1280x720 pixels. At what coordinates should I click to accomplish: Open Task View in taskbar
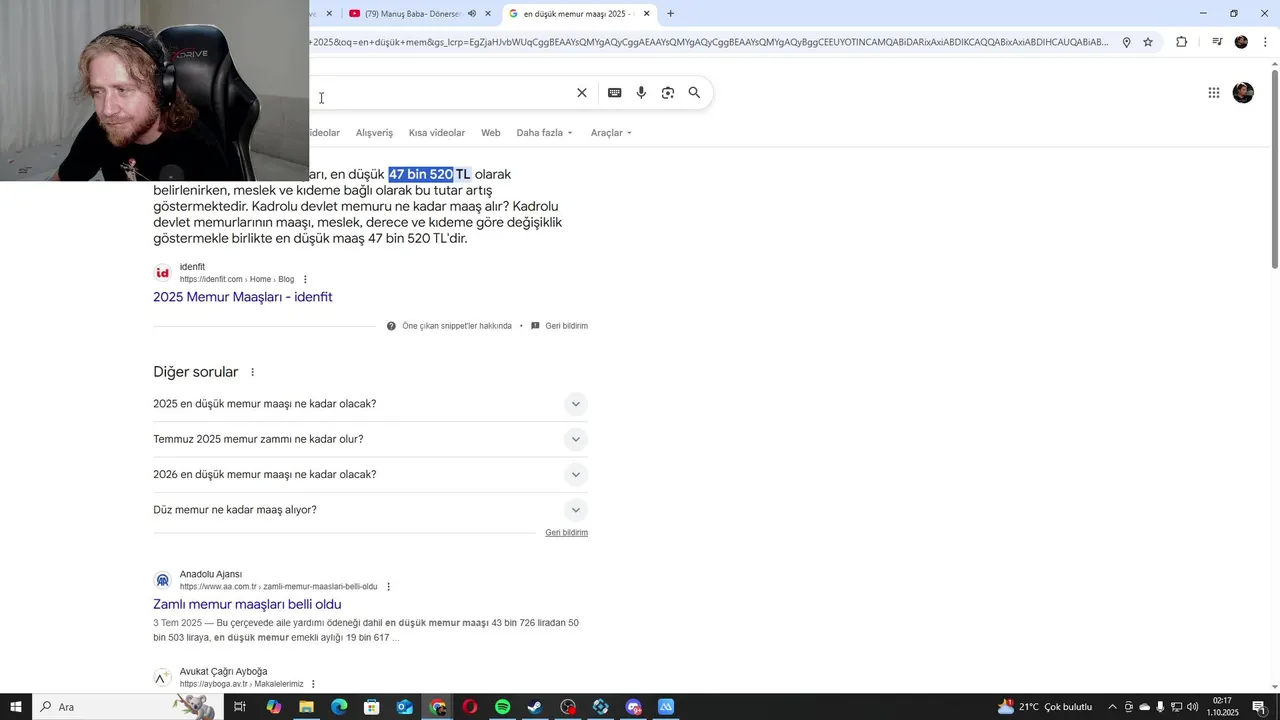click(x=240, y=707)
